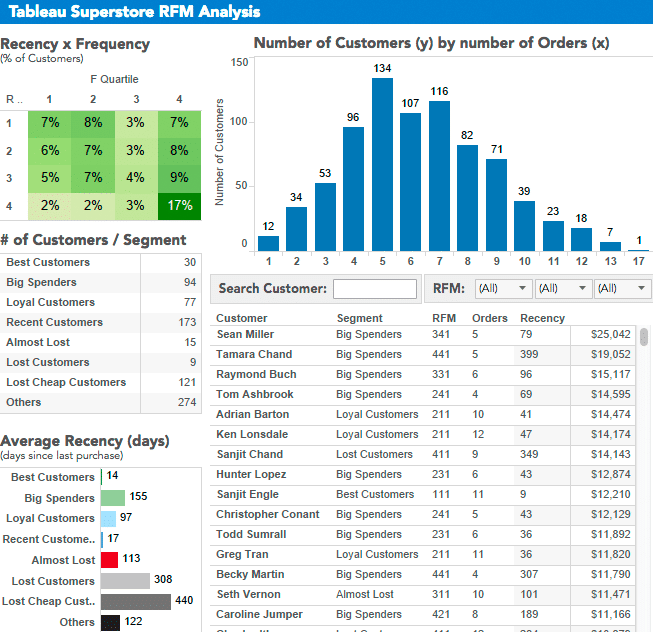Click the Lost Customers light gray bar
The image size is (653, 632).
tap(125, 581)
